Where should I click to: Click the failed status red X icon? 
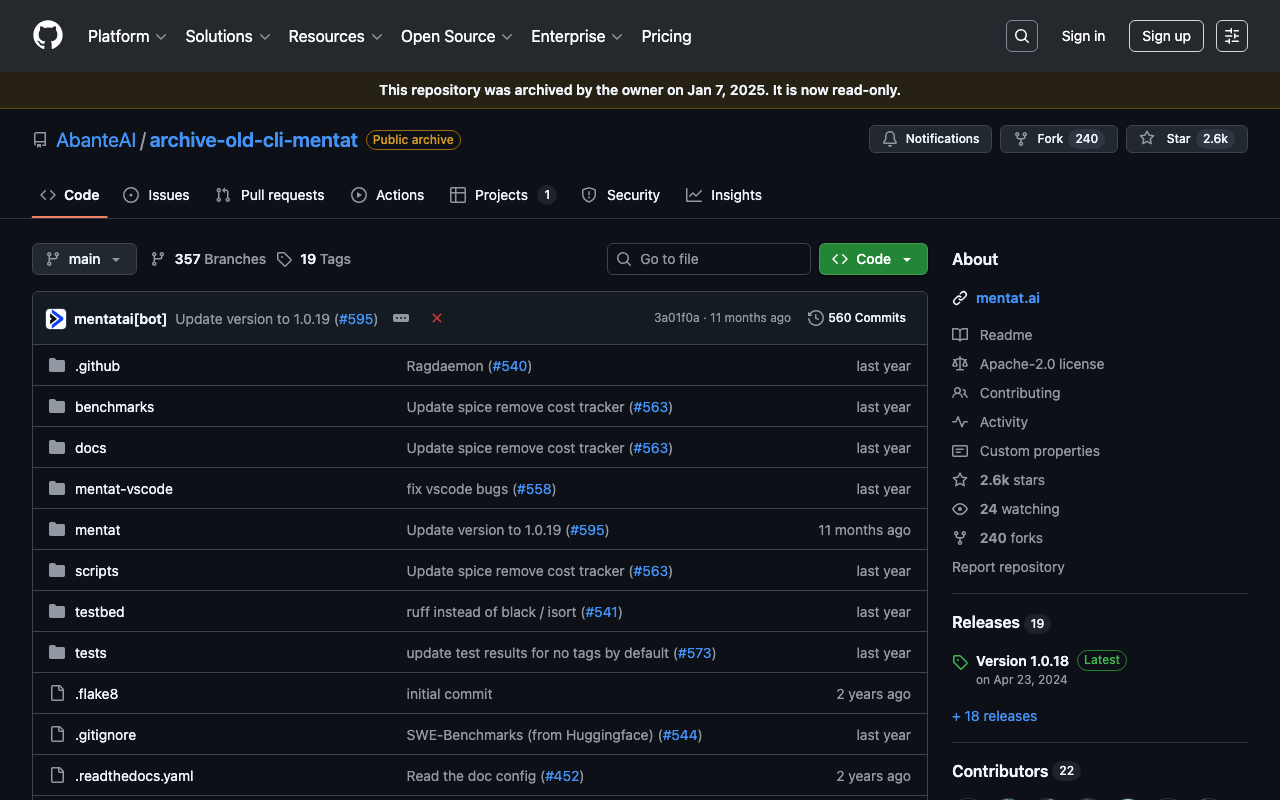point(437,318)
